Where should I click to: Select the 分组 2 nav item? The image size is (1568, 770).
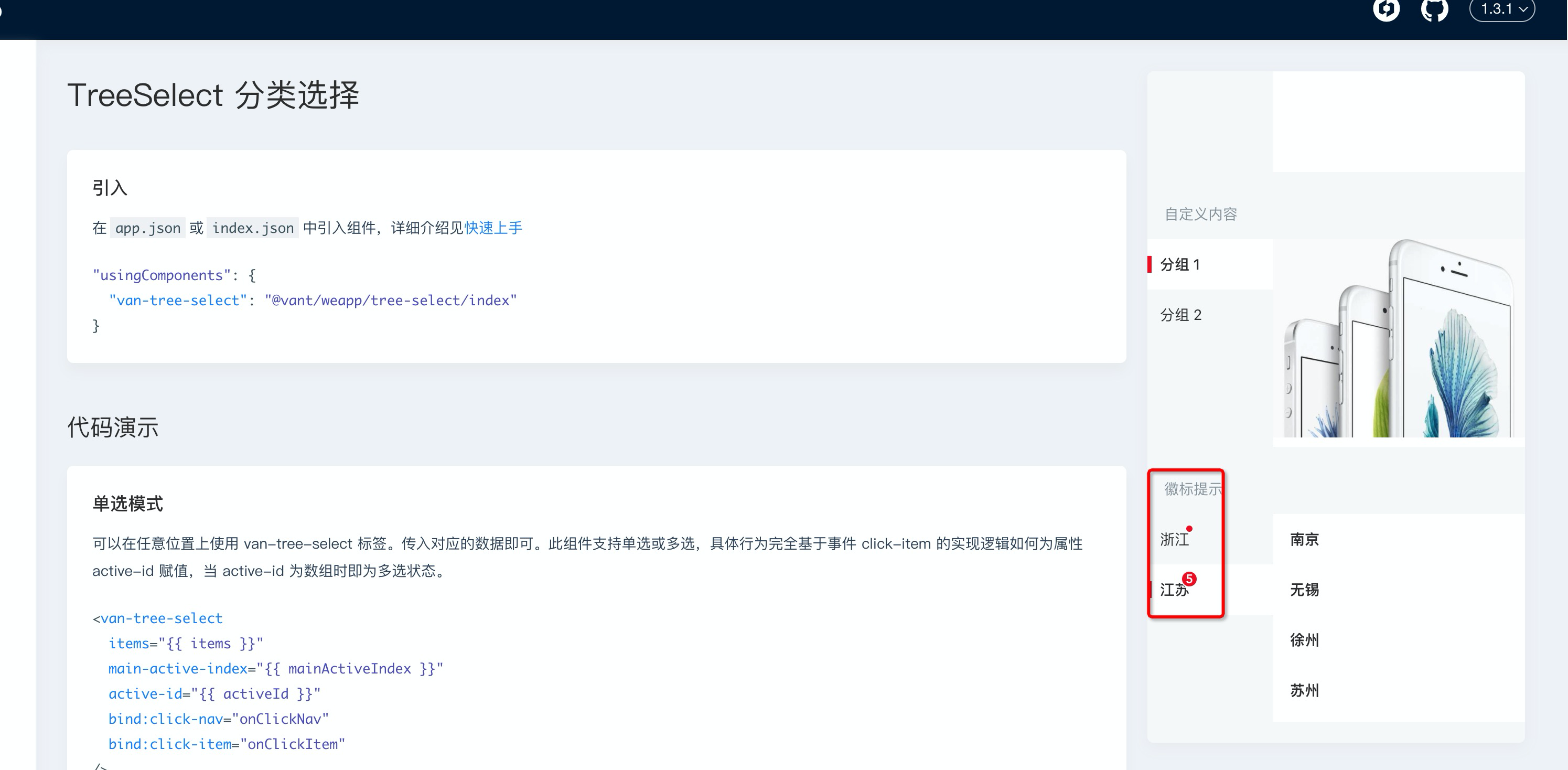1210,315
